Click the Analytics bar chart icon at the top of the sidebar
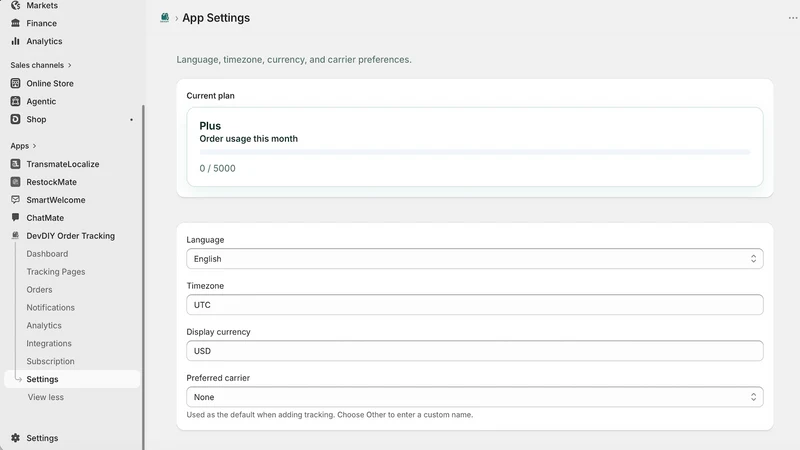Viewport: 800px width, 450px height. (15, 41)
